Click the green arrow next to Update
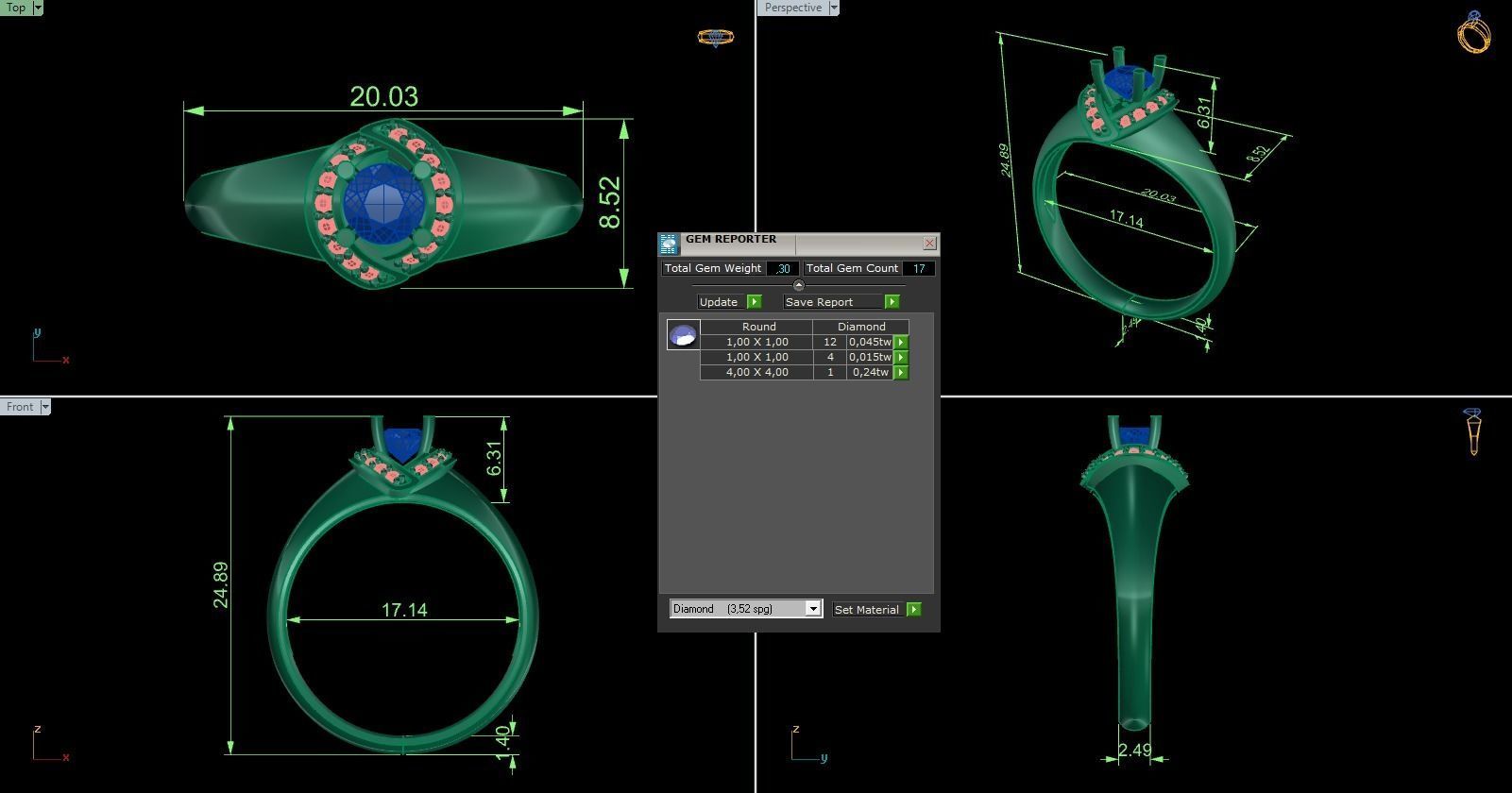This screenshot has width=1512, height=793. [754, 302]
